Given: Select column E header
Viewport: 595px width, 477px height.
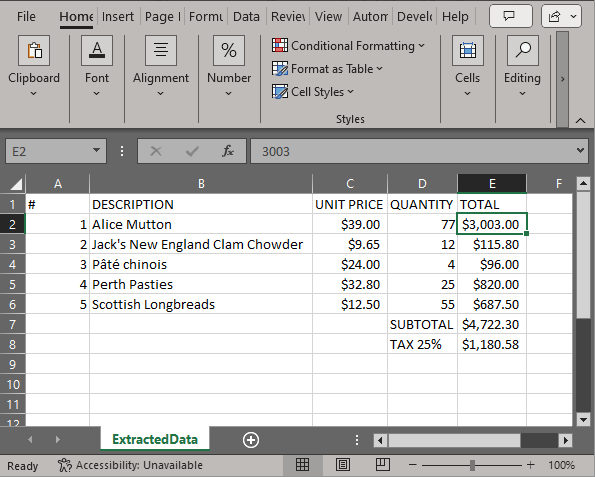Looking at the screenshot, I should [x=492, y=184].
